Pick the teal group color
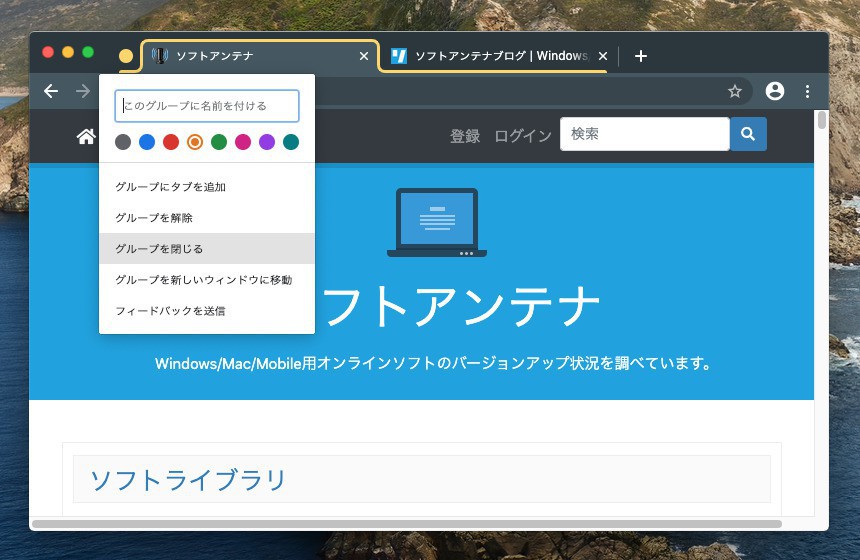Image resolution: width=860 pixels, height=560 pixels. click(x=291, y=142)
